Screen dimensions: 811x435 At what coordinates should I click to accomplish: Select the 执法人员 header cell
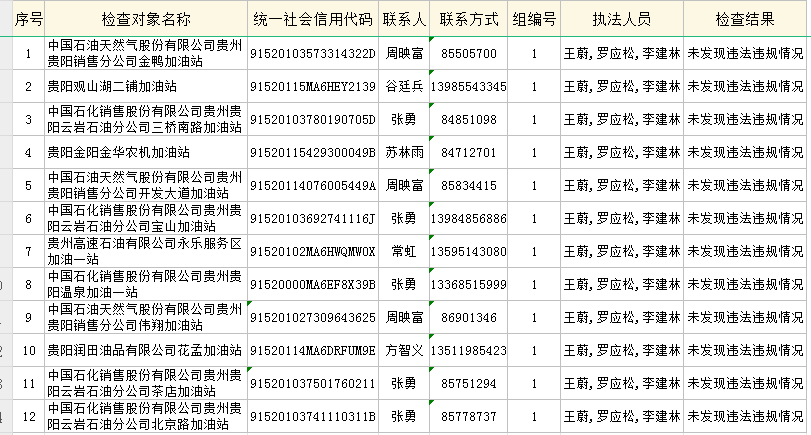pos(622,19)
